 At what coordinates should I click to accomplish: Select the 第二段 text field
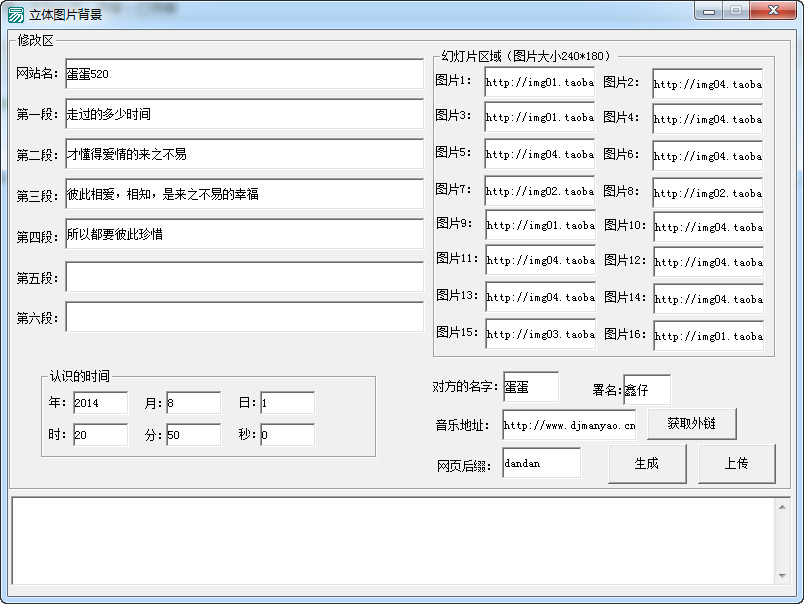click(245, 154)
